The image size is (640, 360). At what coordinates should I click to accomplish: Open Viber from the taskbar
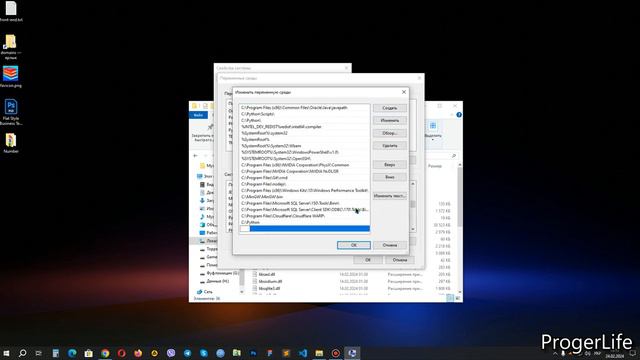171,353
